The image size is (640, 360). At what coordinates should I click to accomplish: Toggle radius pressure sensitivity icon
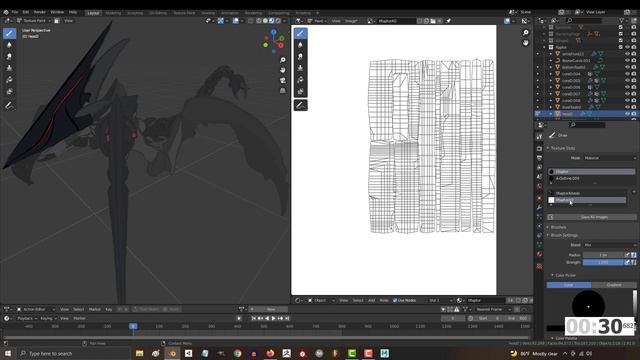point(627,255)
